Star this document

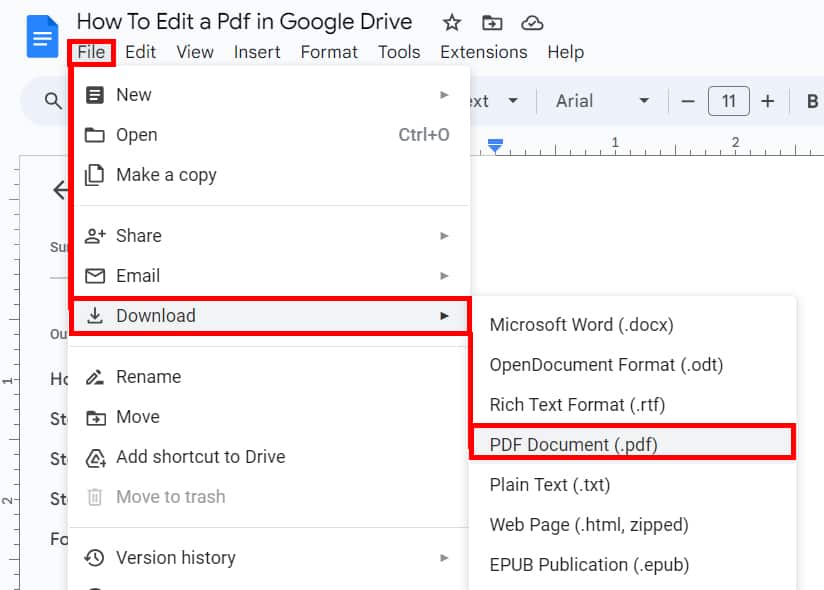pos(452,23)
